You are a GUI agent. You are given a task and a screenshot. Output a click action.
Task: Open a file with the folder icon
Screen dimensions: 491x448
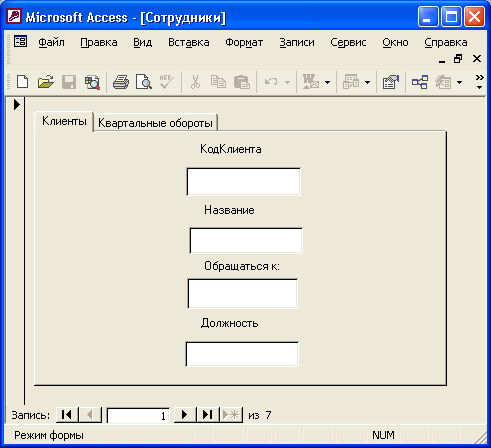coord(46,82)
